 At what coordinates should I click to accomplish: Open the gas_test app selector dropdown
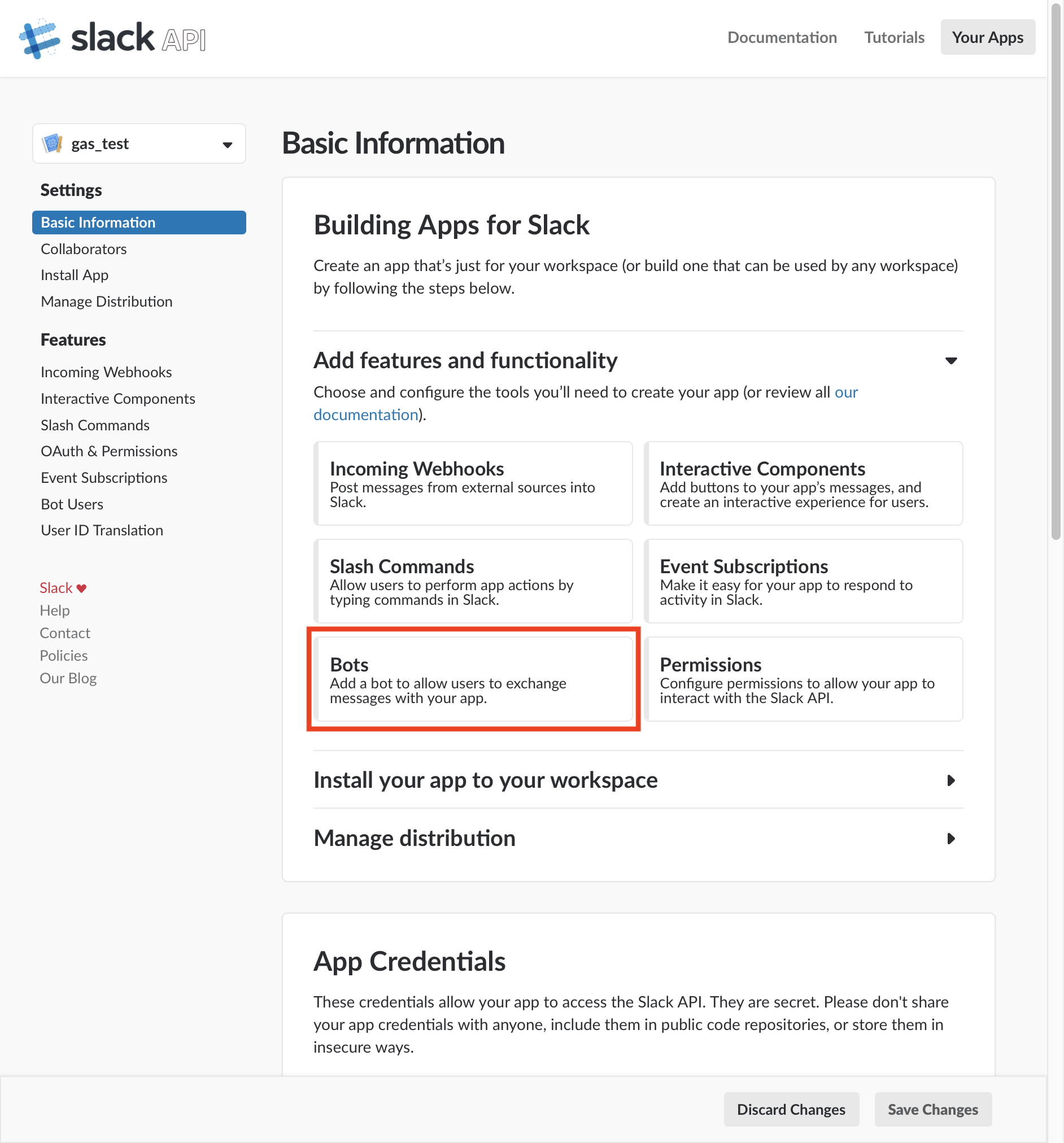(139, 143)
